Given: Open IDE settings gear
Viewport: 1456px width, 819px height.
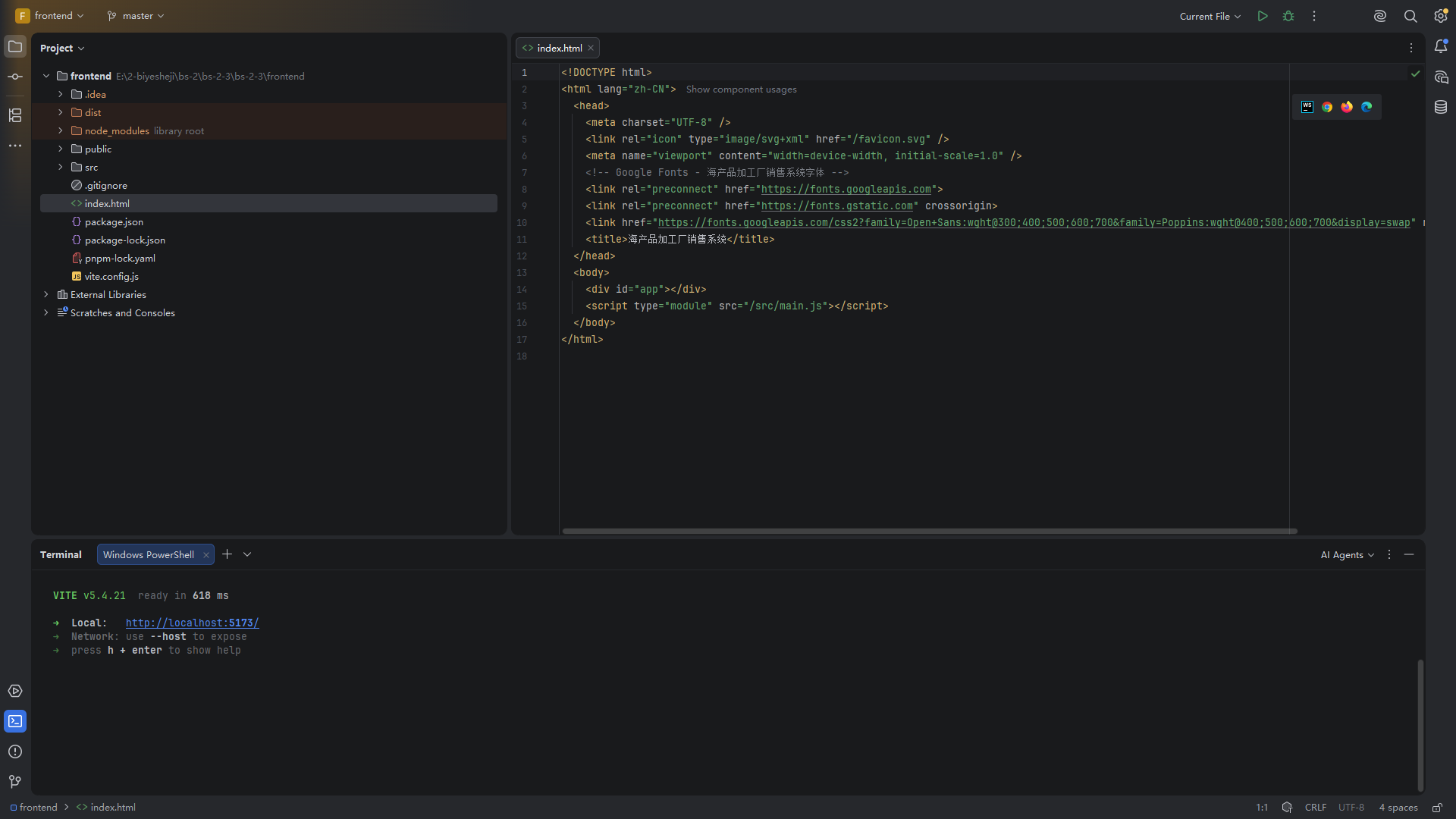Looking at the screenshot, I should point(1441,16).
